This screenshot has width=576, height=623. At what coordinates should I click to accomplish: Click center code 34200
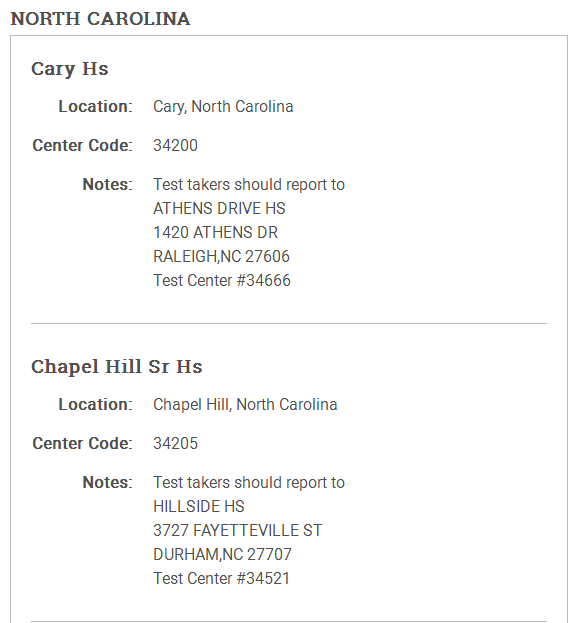pyautogui.click(x=175, y=145)
